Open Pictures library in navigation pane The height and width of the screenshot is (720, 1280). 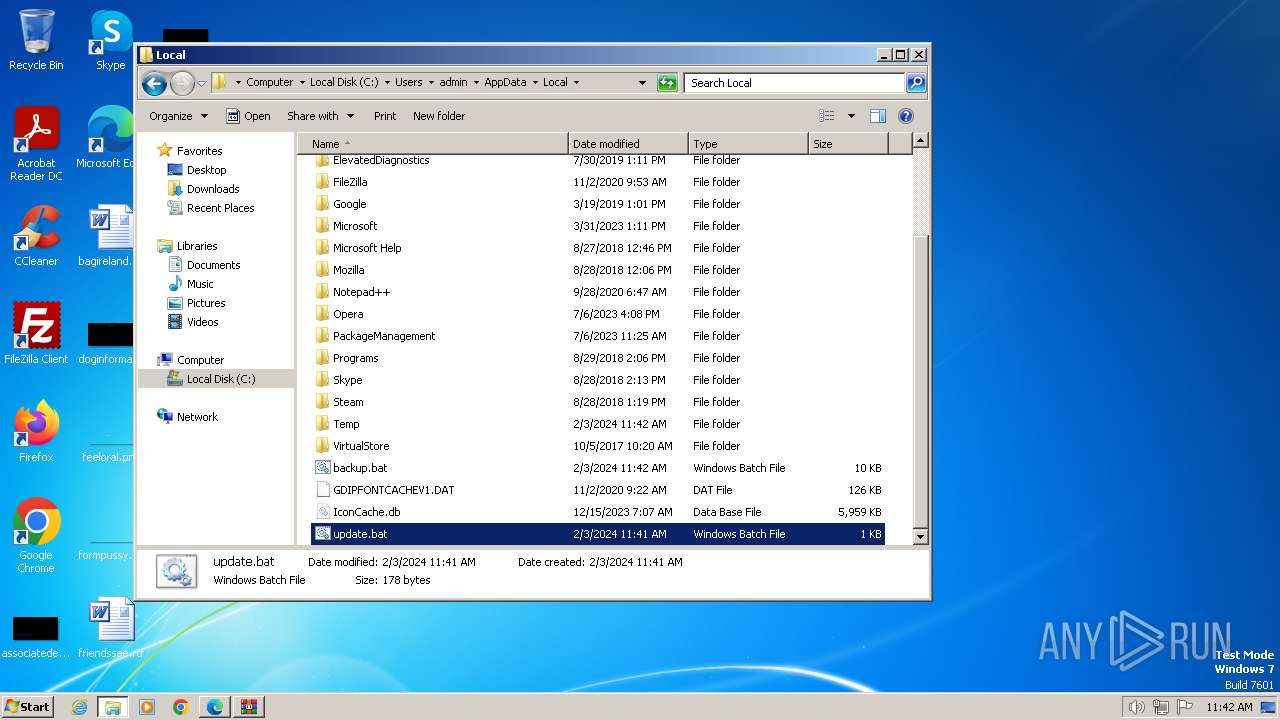click(206, 303)
